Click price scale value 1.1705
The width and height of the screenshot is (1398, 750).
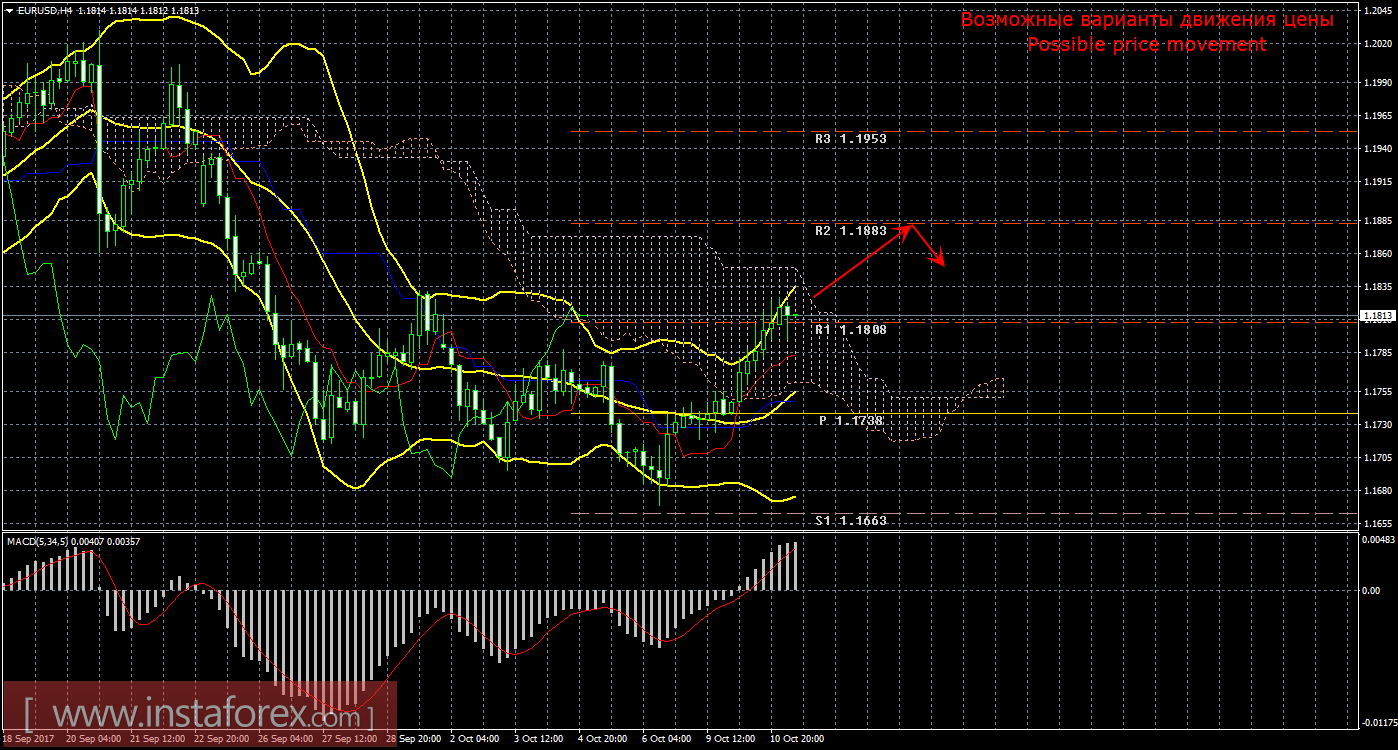click(1378, 458)
